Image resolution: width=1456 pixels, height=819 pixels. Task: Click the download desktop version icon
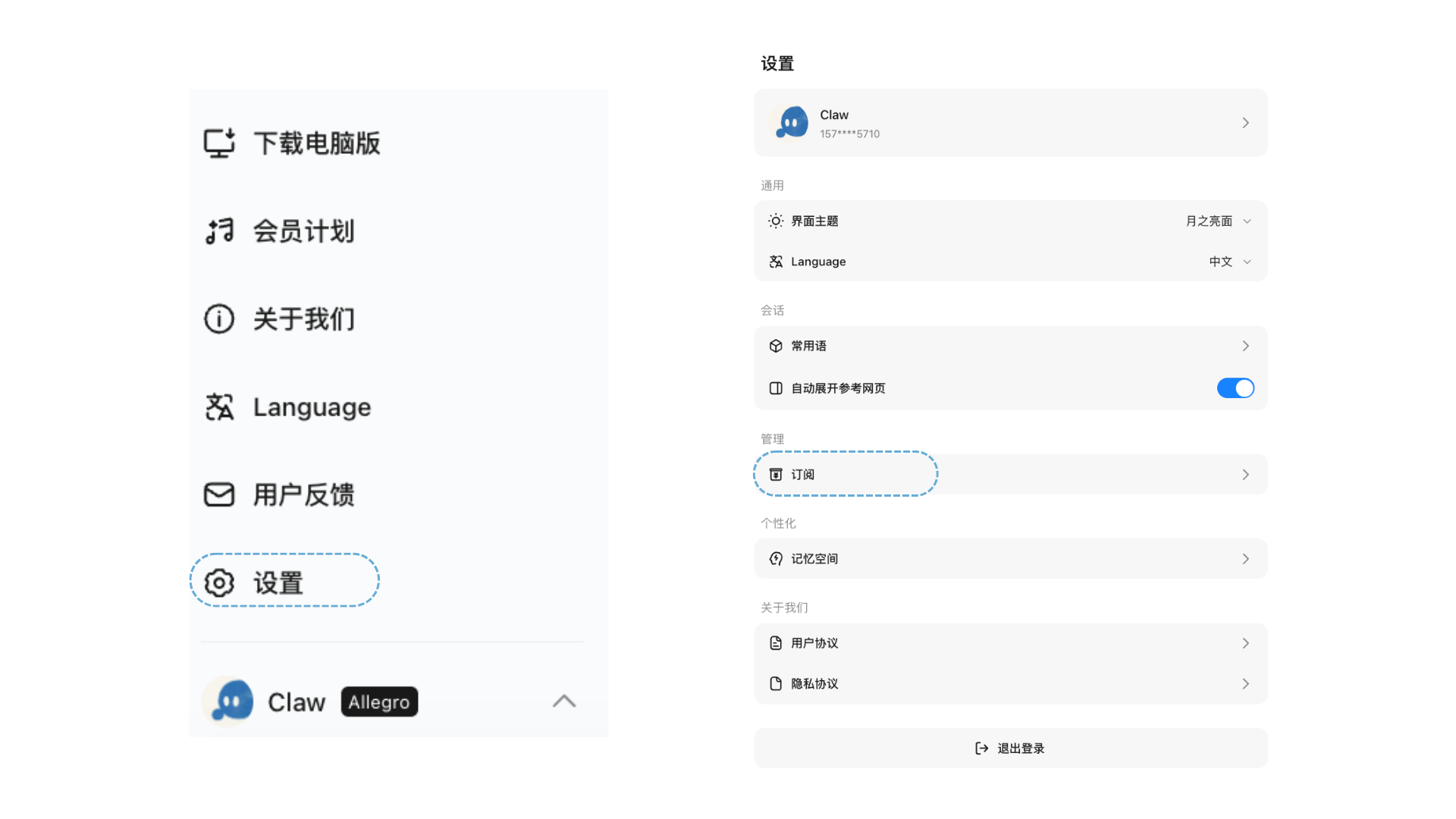[219, 142]
